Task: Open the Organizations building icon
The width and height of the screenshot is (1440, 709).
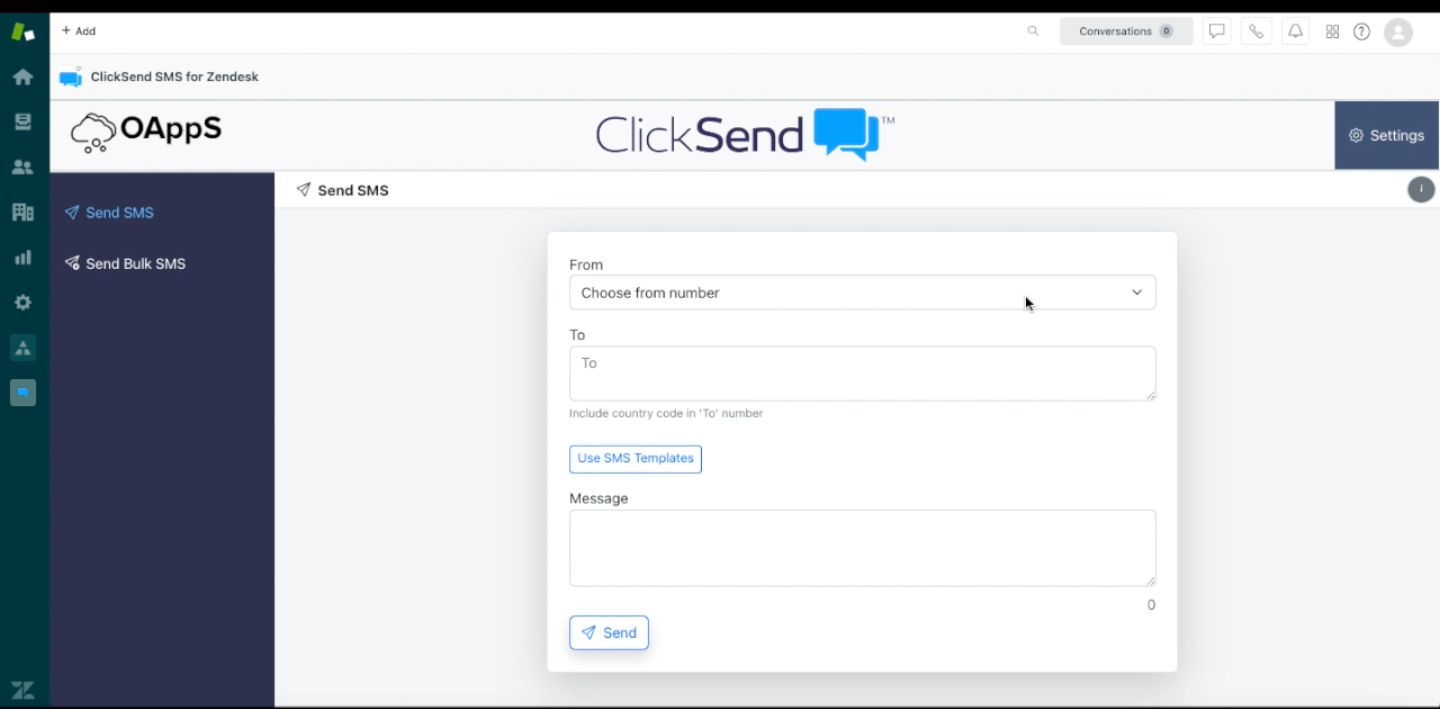Action: click(22, 212)
